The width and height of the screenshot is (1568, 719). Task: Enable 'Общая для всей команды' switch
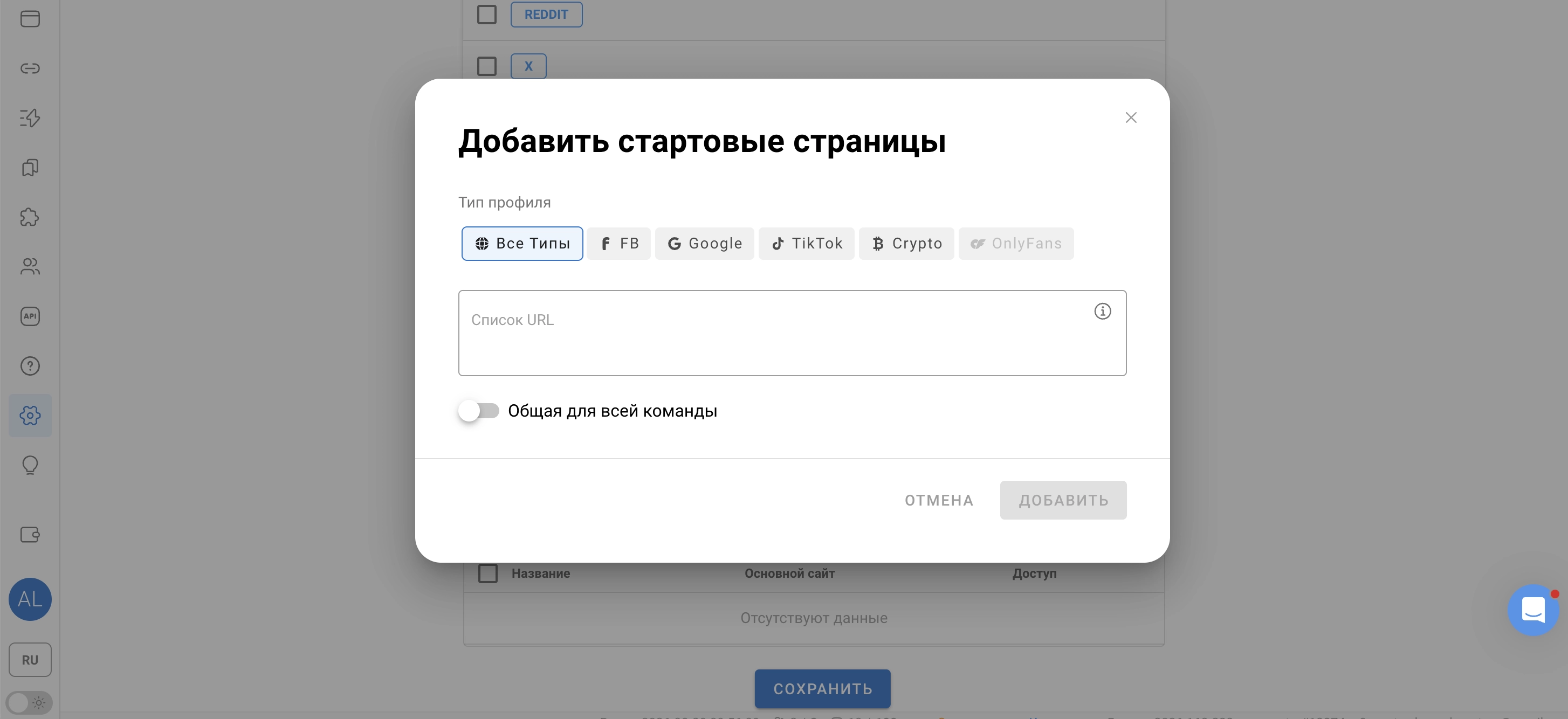point(478,411)
